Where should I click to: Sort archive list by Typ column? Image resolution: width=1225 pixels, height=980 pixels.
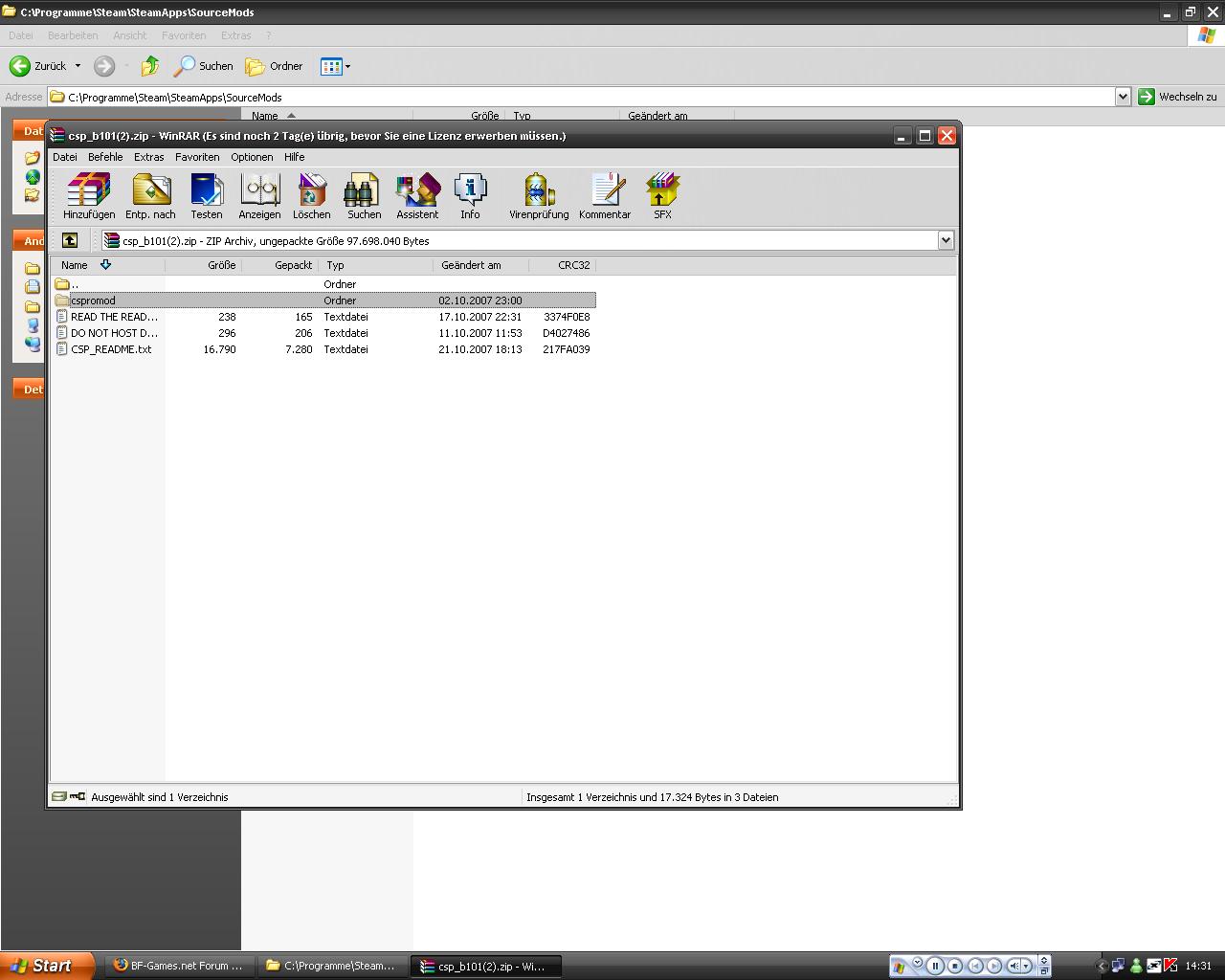point(375,265)
